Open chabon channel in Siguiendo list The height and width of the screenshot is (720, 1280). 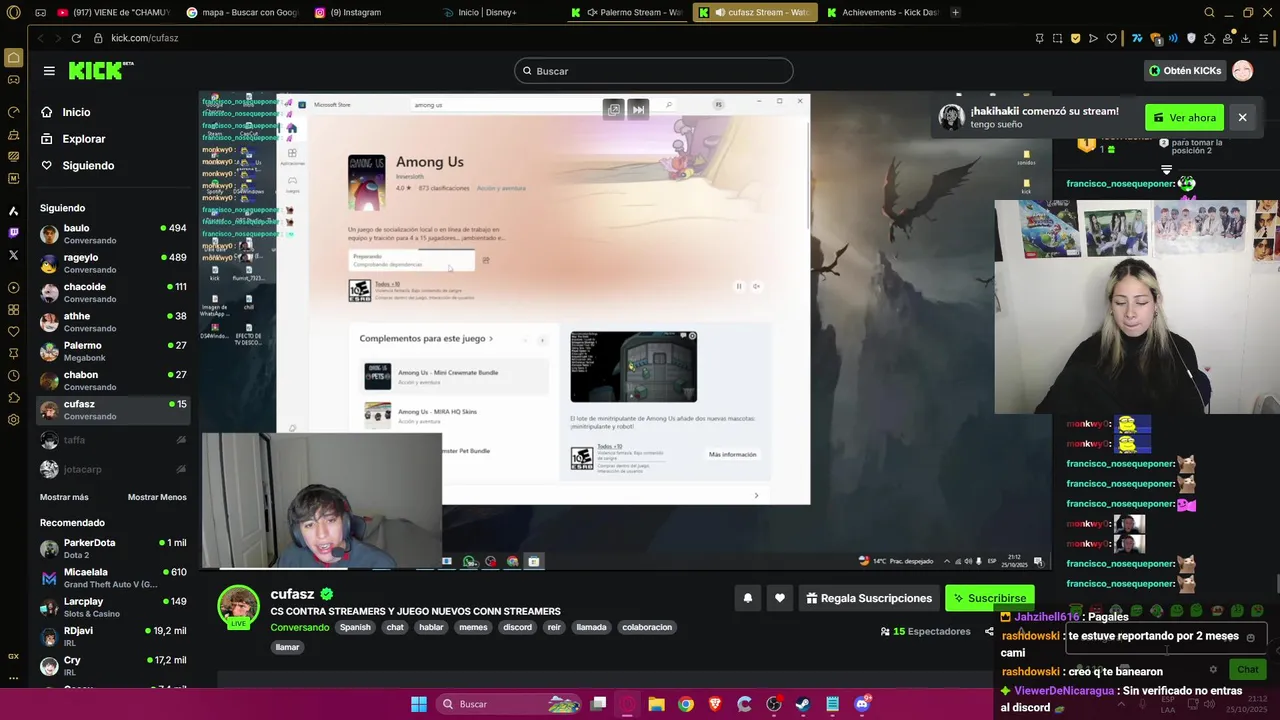pyautogui.click(x=113, y=380)
